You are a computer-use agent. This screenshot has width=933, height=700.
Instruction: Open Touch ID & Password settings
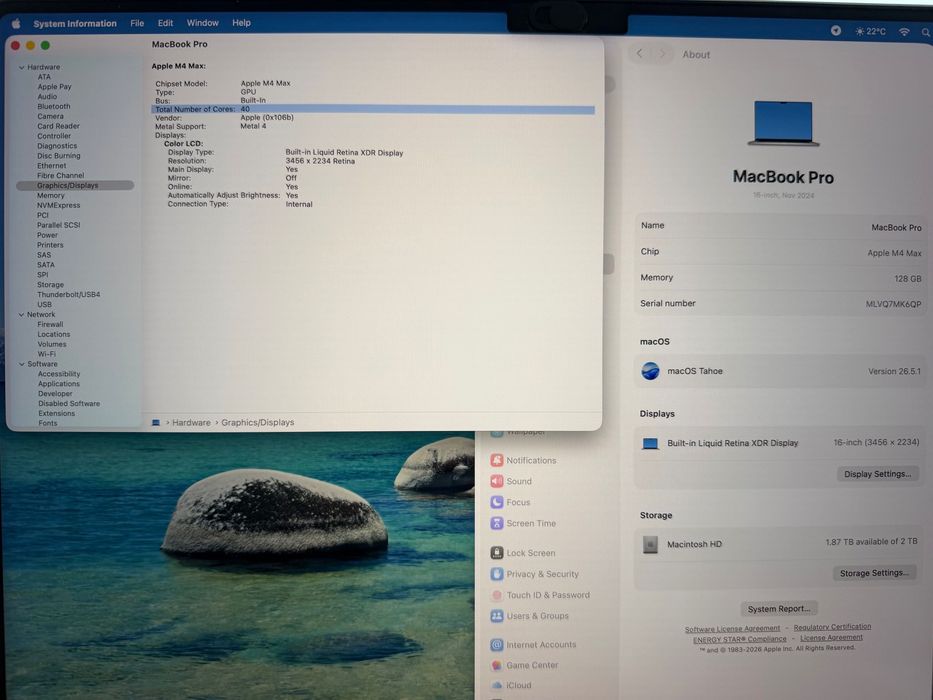coord(540,595)
